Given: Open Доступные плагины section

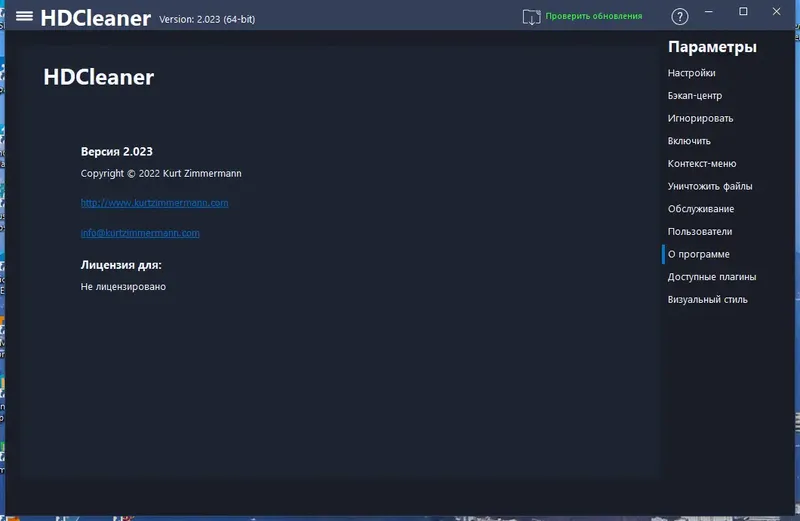Looking at the screenshot, I should click(712, 277).
